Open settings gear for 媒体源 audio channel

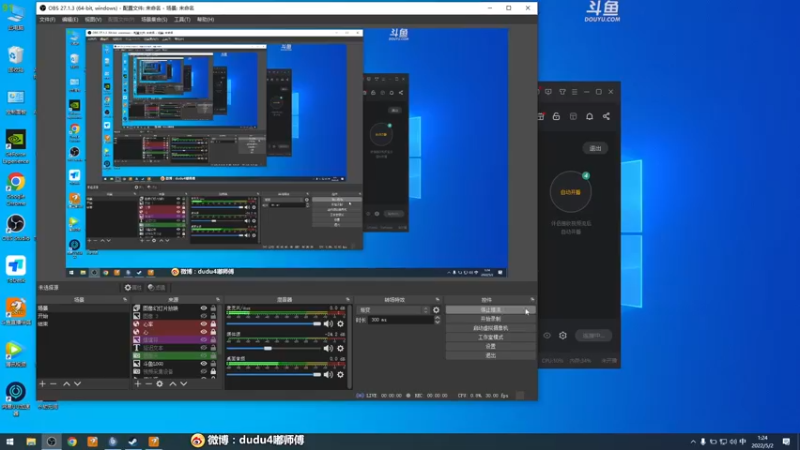[340, 348]
